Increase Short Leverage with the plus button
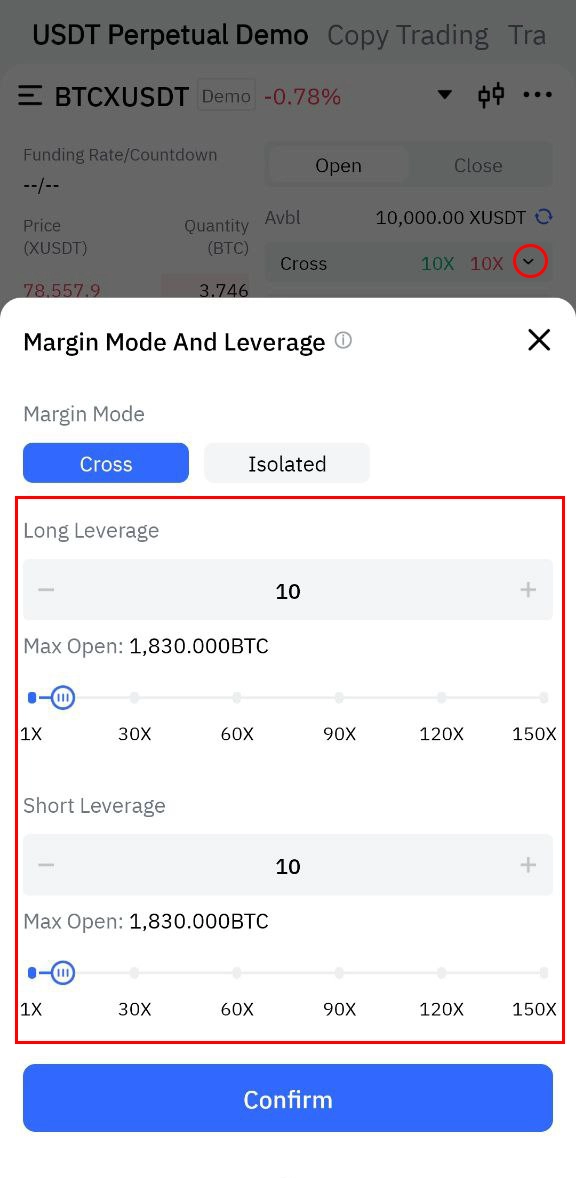This screenshot has width=576, height=1178. click(x=528, y=865)
